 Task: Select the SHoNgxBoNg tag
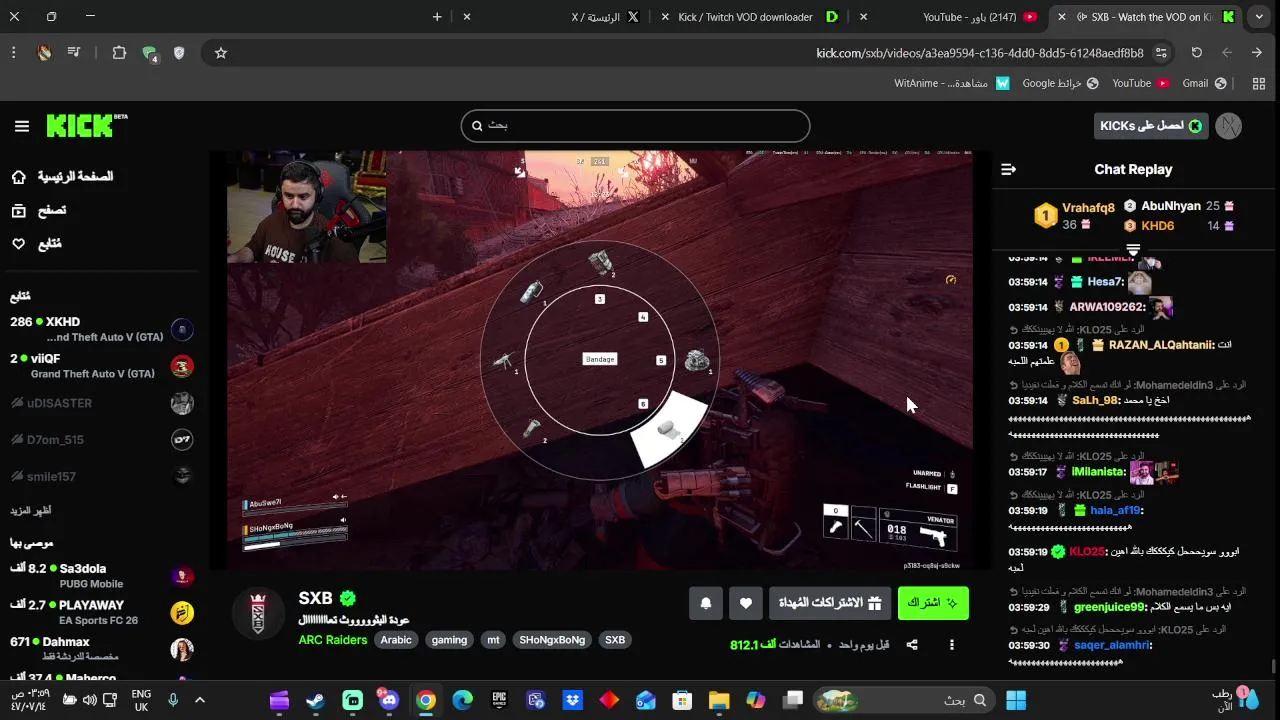point(552,640)
